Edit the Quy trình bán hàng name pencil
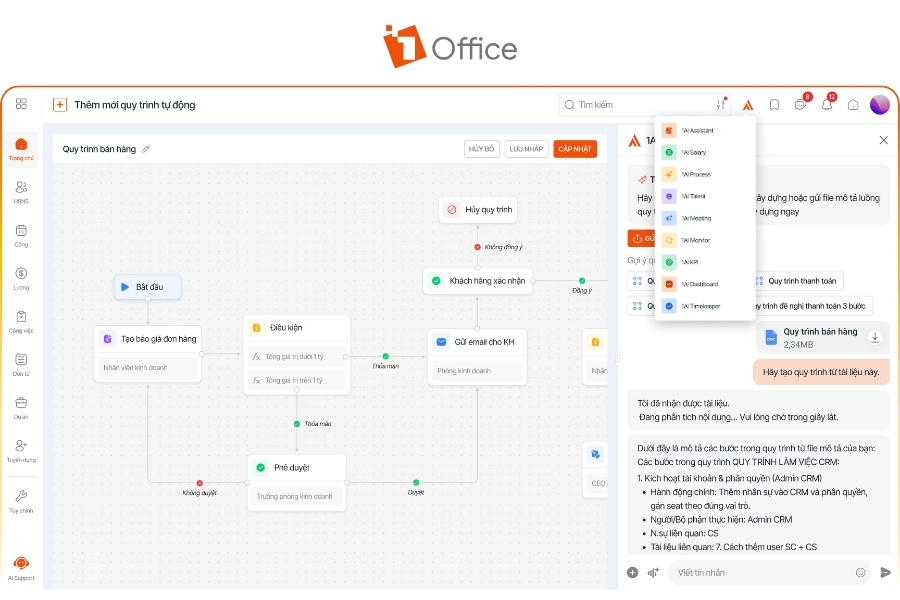Image resolution: width=900 pixels, height=600 pixels. (x=146, y=149)
